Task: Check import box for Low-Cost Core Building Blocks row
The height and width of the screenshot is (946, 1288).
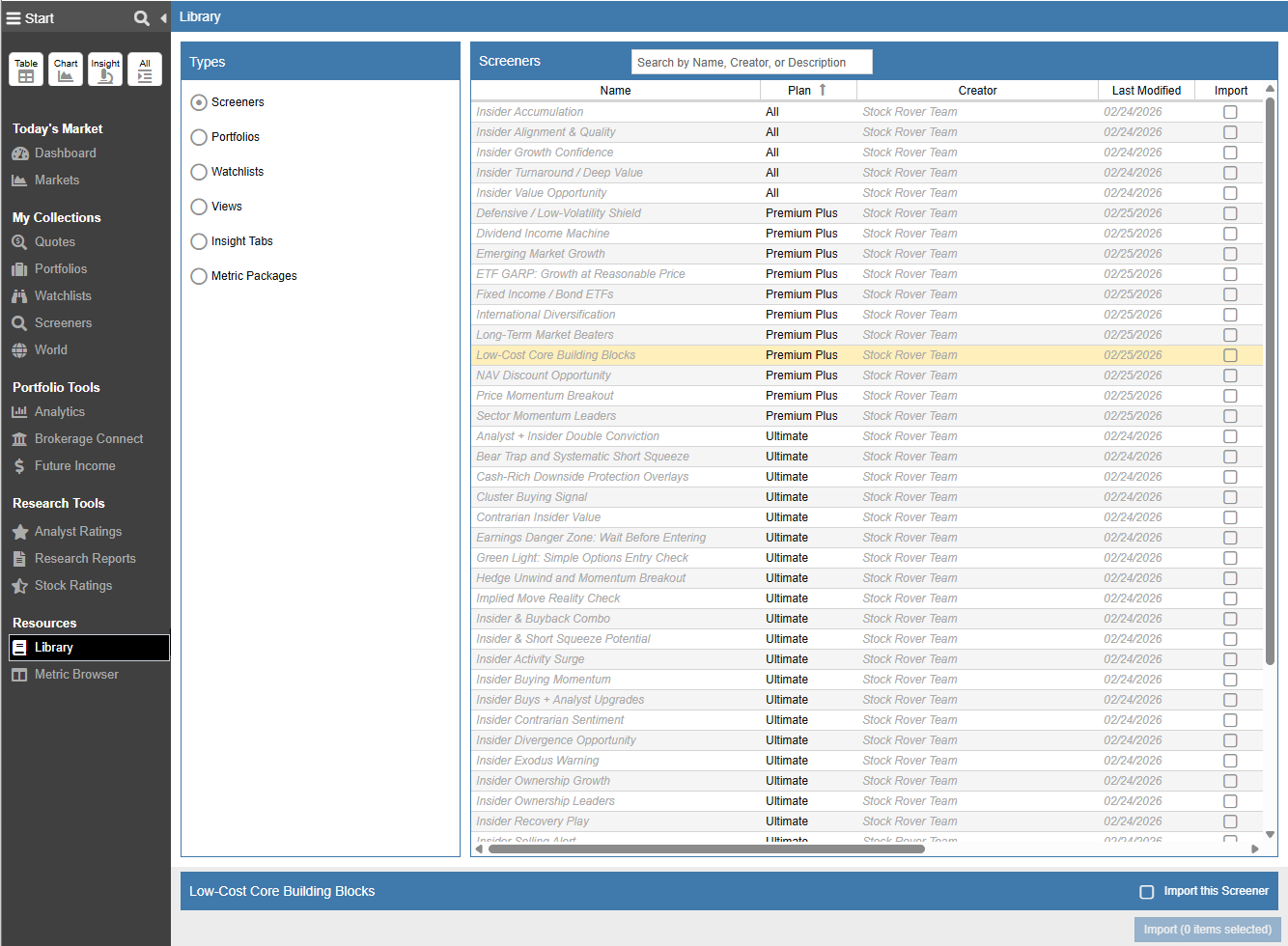Action: click(x=1230, y=355)
